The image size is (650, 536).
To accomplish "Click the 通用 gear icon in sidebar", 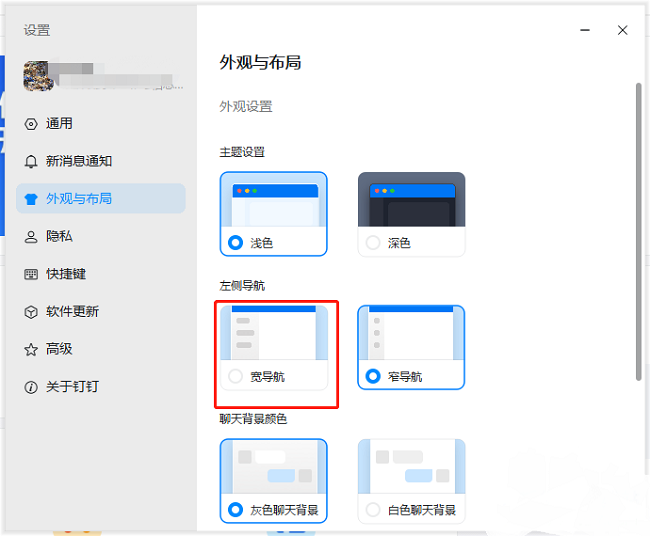I will [31, 124].
